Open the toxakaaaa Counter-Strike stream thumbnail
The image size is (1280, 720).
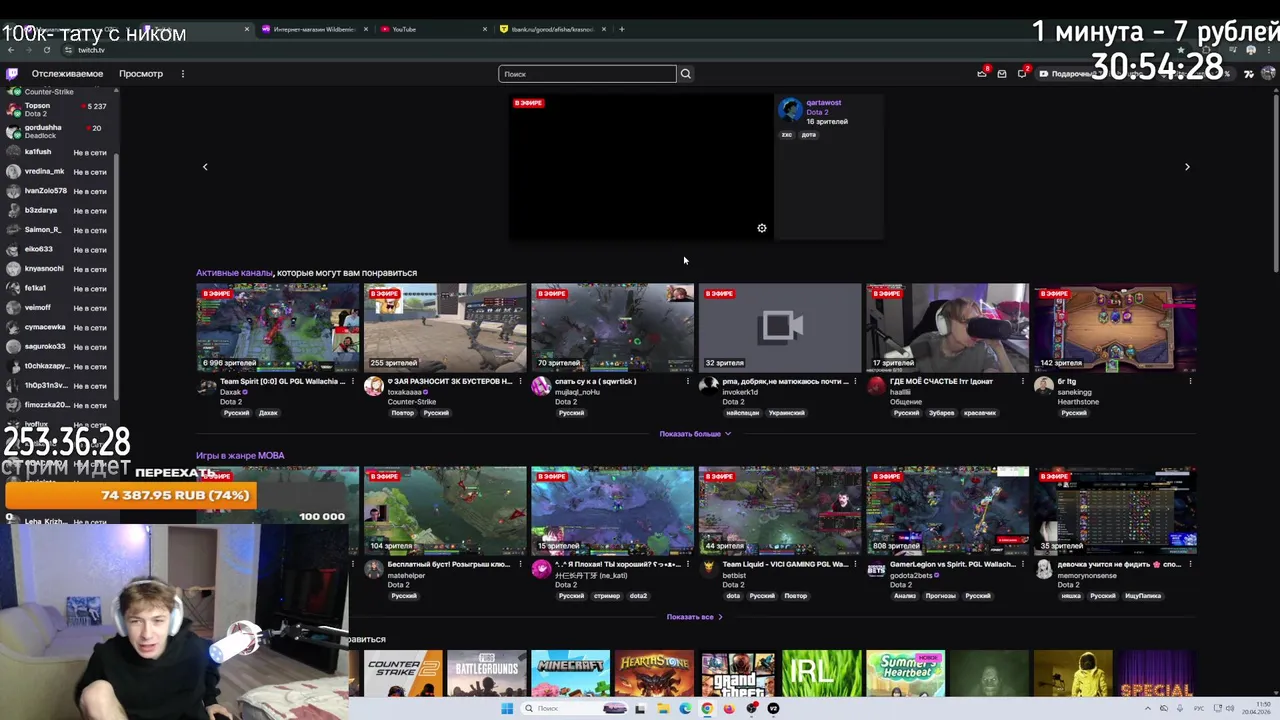click(x=445, y=327)
